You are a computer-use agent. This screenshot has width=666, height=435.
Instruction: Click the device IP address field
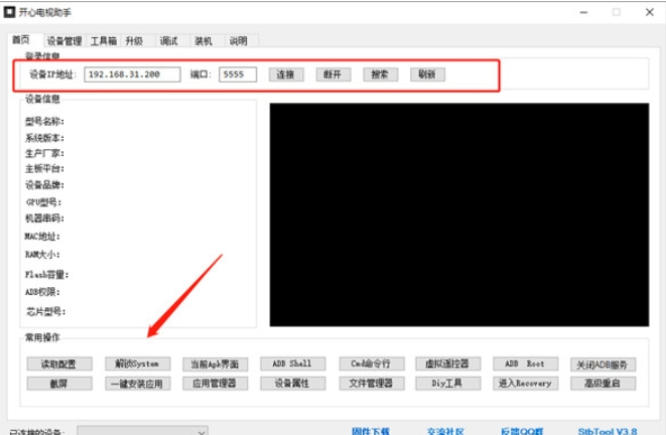click(132, 74)
